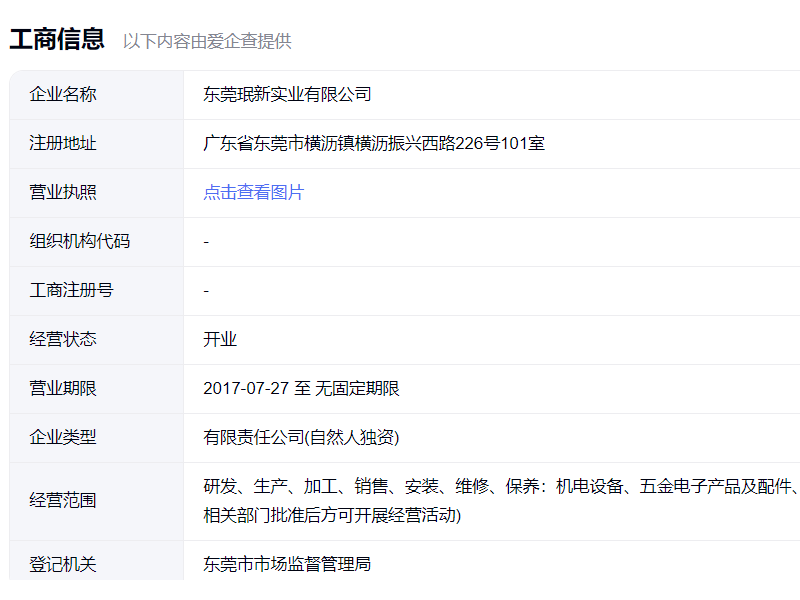Click the 经营范围 row label
Viewport: 800px width, 600px height.
coord(63,501)
